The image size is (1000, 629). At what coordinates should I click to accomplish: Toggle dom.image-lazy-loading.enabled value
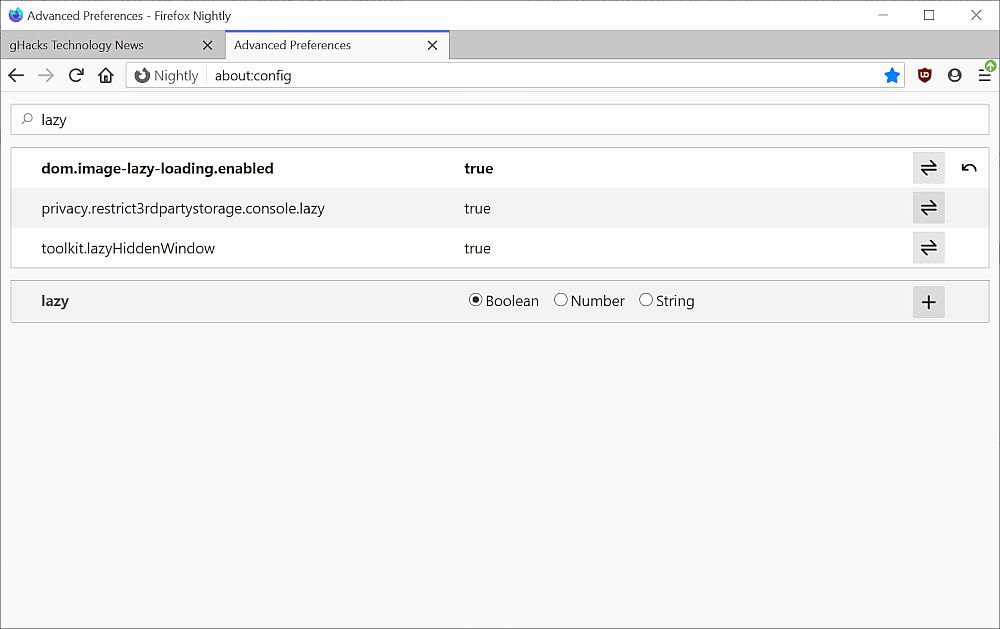coord(928,168)
